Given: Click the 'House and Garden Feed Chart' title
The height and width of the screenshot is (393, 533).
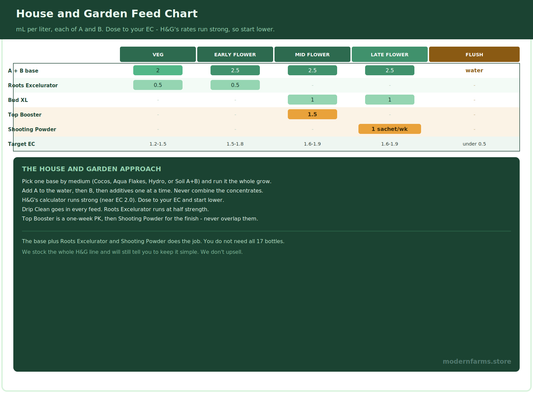Looking at the screenshot, I should coord(107,14).
